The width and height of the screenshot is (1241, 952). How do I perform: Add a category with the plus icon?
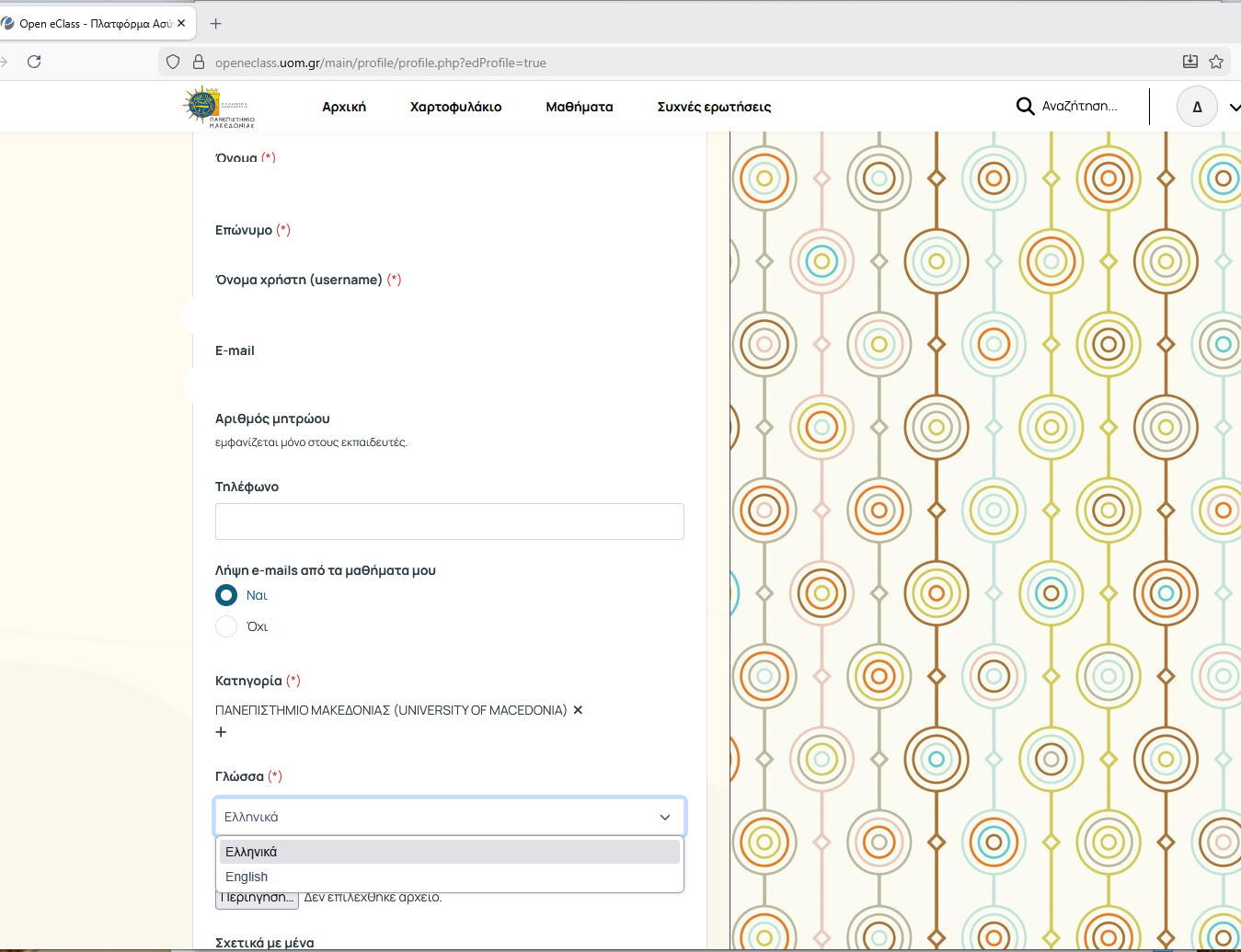pos(221,732)
